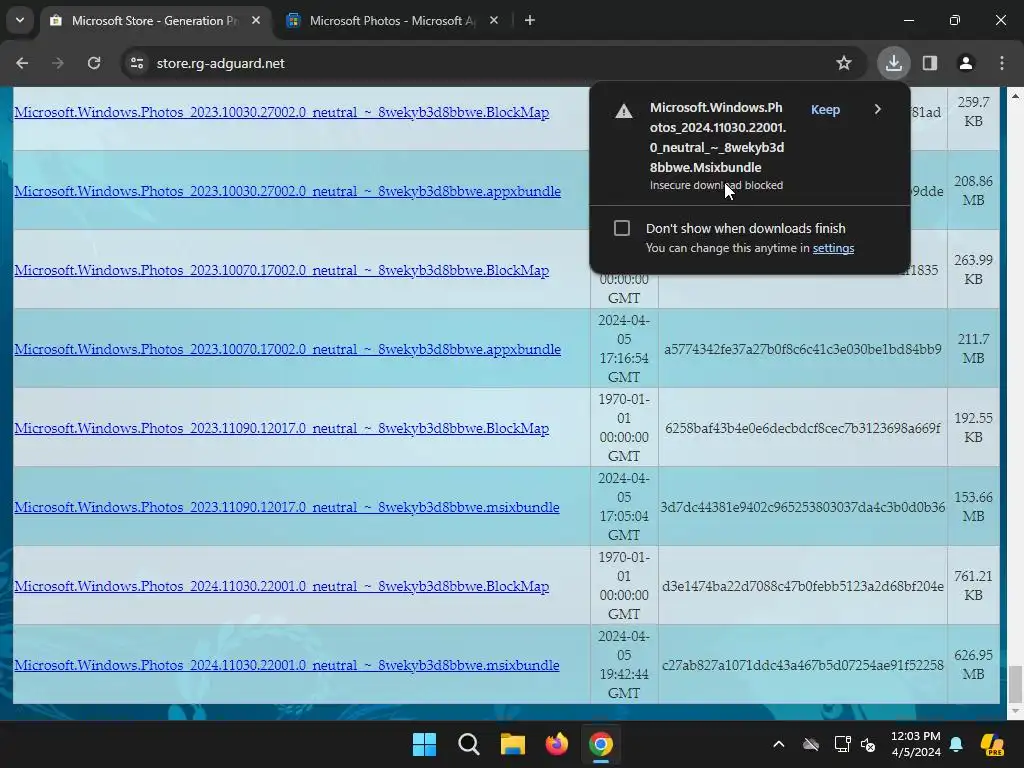This screenshot has height=768, width=1024.
Task: Open File Explorer from taskbar
Action: (513, 744)
